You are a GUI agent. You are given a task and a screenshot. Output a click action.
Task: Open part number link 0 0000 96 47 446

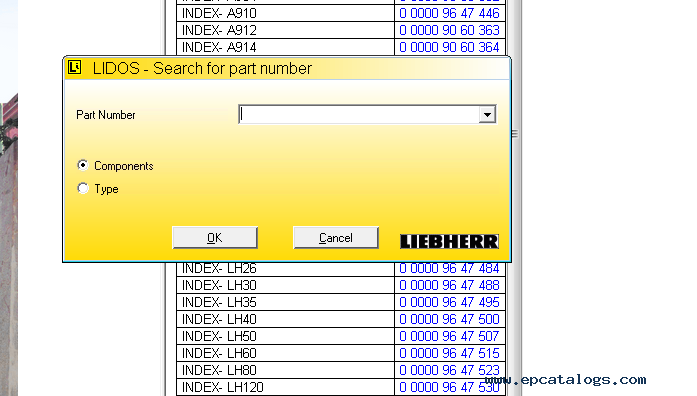pyautogui.click(x=449, y=13)
